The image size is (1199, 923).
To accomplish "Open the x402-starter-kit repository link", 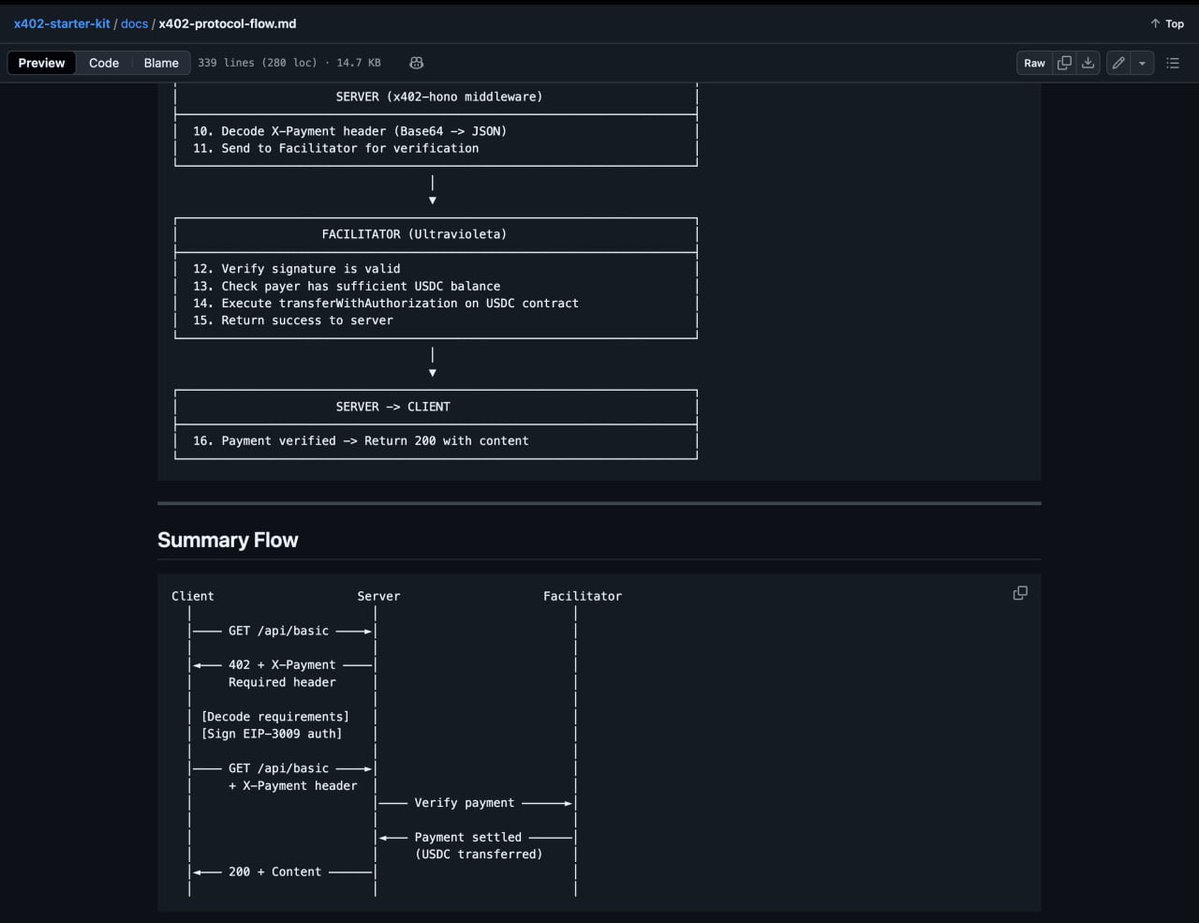I will 61,23.
